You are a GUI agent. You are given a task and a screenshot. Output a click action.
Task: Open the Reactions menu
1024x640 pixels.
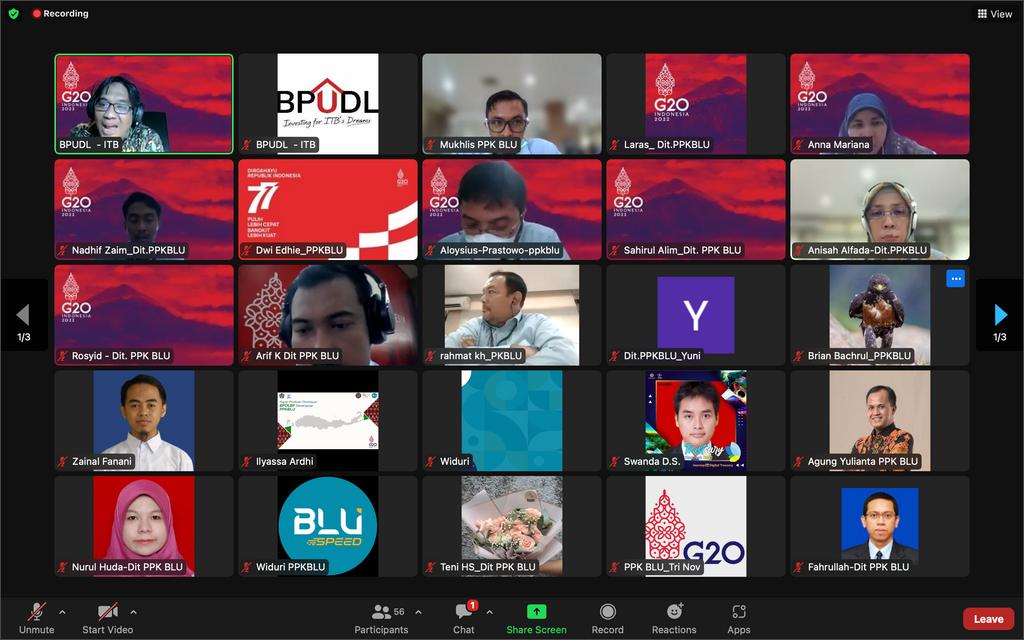coord(674,618)
